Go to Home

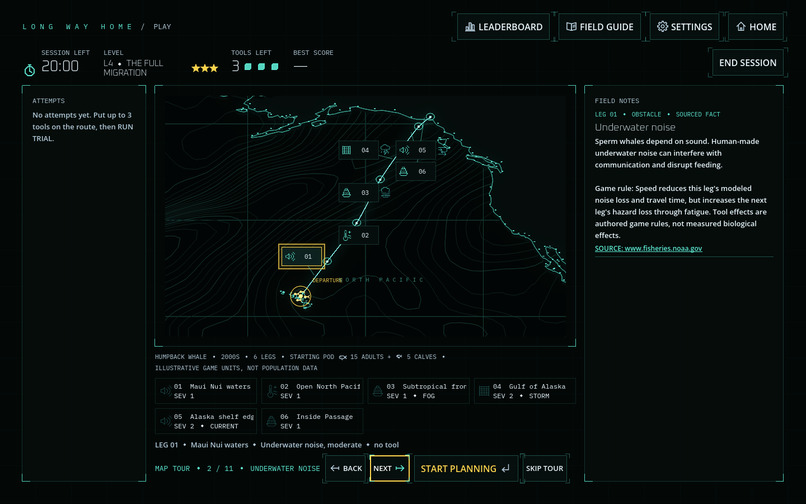[x=756, y=27]
